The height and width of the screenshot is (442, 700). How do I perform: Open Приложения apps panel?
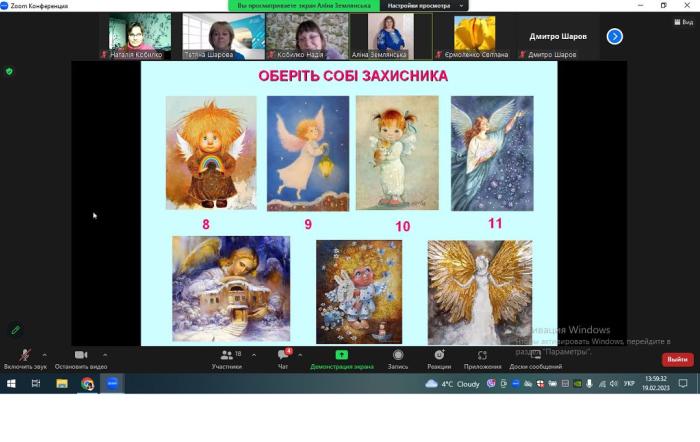[482, 358]
